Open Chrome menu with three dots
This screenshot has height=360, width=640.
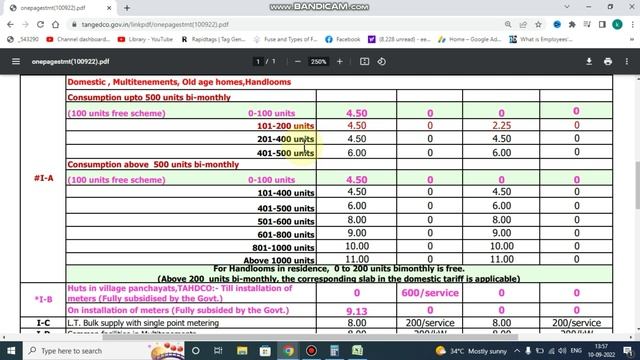tap(632, 24)
